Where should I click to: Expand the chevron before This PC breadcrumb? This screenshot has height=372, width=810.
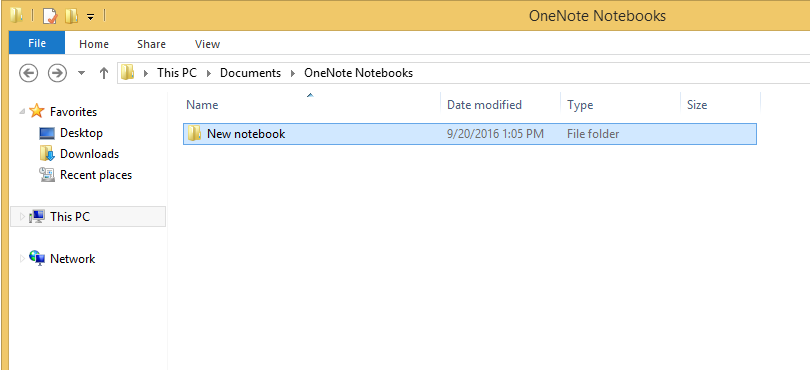(x=146, y=73)
